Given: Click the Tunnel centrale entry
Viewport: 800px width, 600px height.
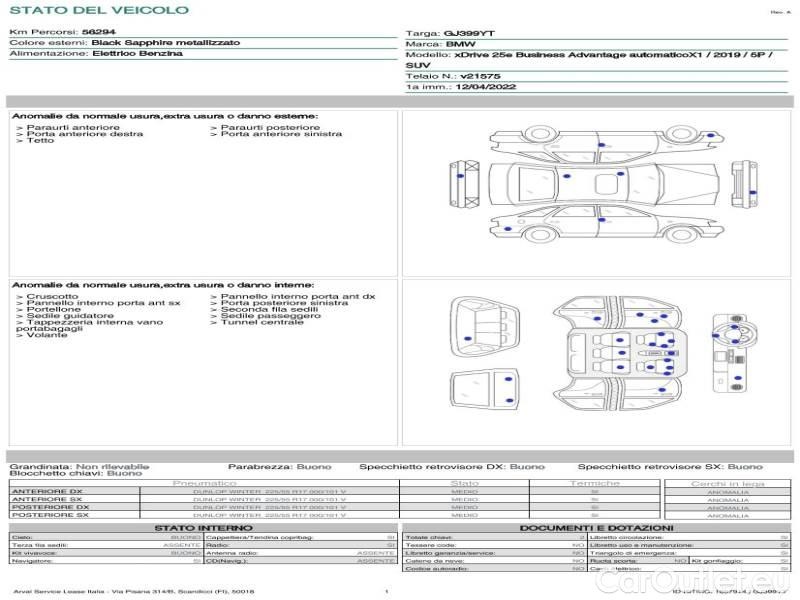Looking at the screenshot, I should tap(257, 322).
